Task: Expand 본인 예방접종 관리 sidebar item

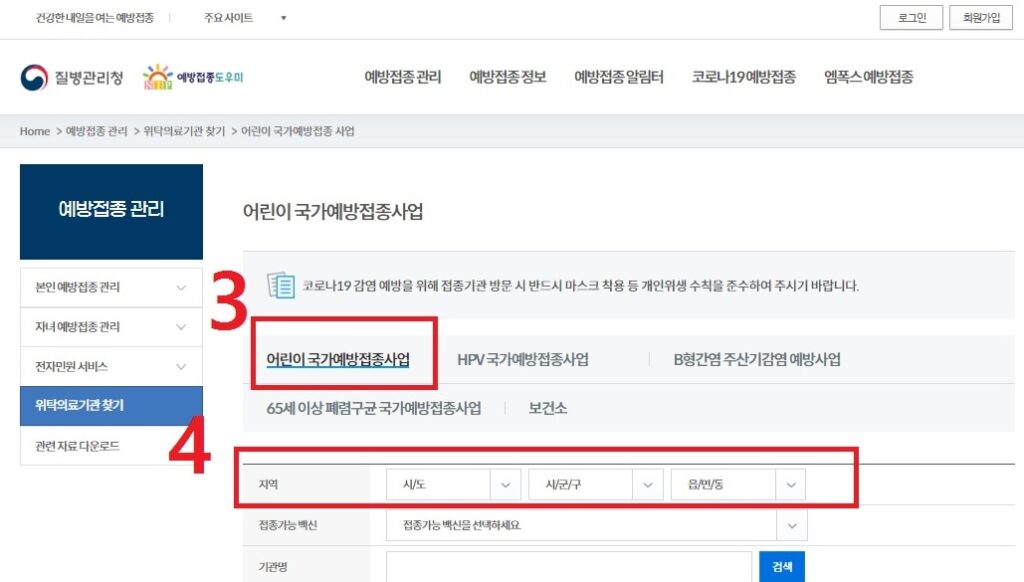Action: 111,287
